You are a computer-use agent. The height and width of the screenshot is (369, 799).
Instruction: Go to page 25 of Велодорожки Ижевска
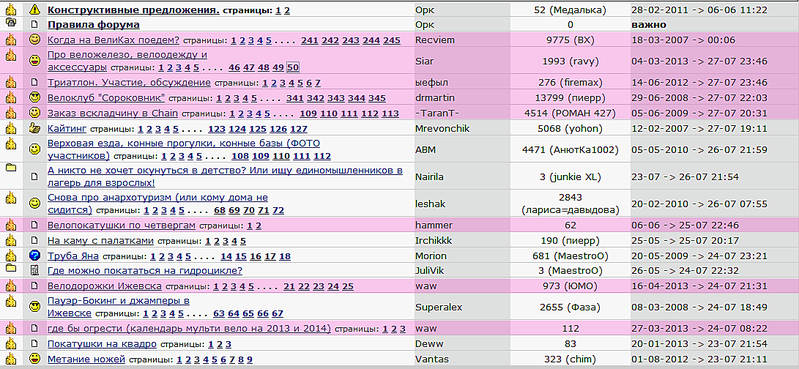click(348, 286)
